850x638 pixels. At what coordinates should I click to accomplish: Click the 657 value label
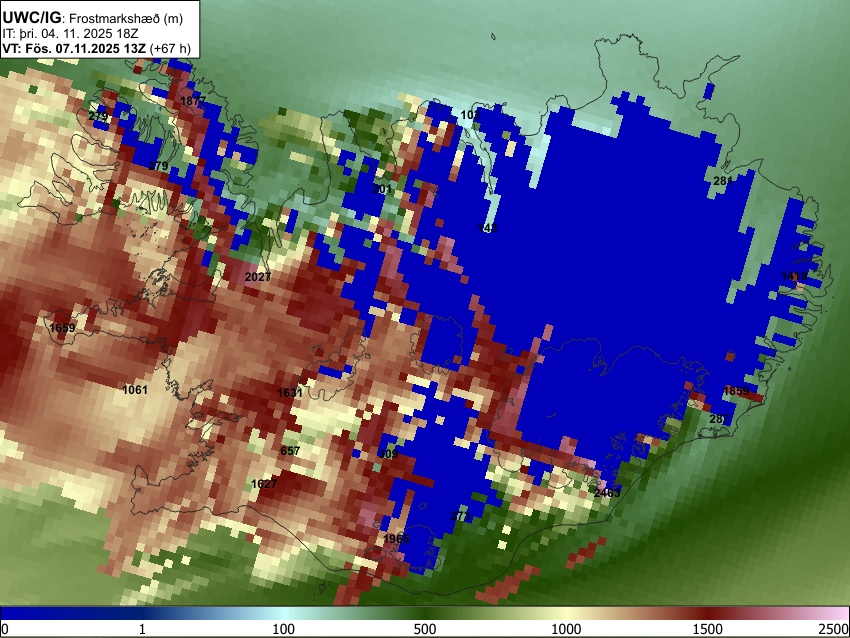[x=290, y=451]
